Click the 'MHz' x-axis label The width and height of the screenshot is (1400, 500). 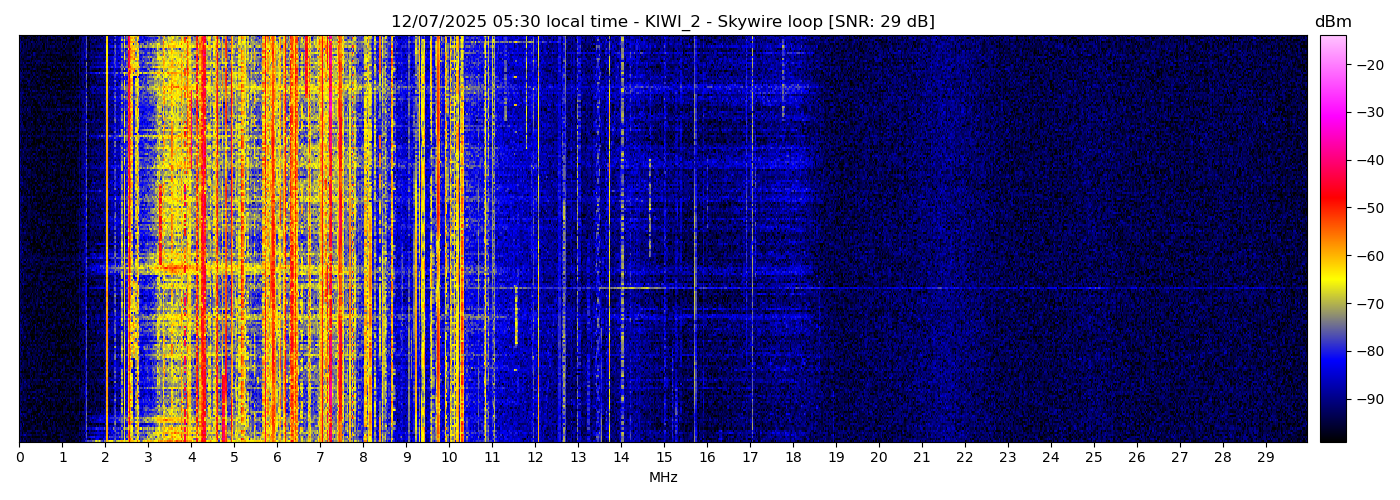(663, 478)
